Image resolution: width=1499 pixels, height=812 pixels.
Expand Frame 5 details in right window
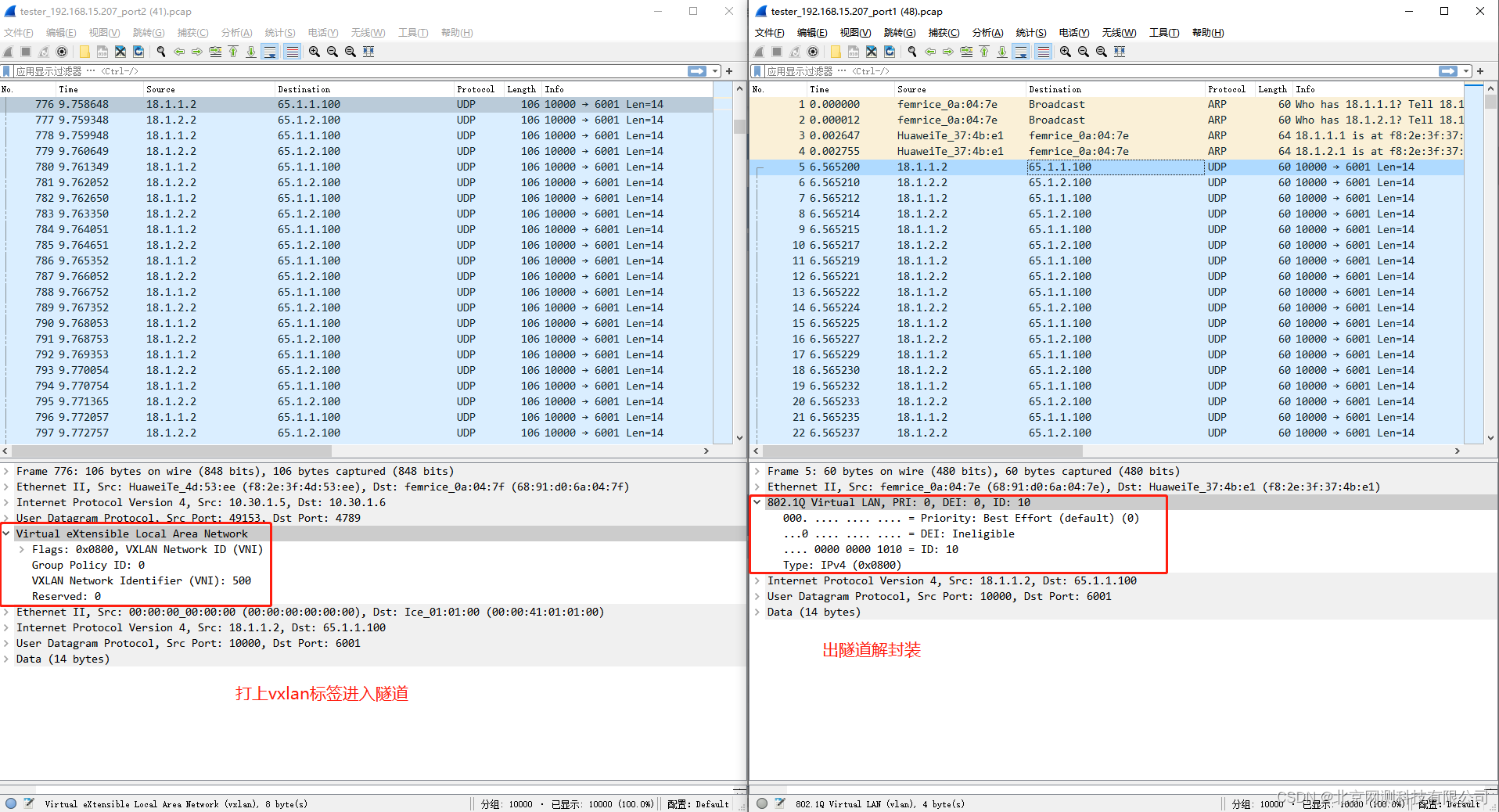pyautogui.click(x=757, y=471)
